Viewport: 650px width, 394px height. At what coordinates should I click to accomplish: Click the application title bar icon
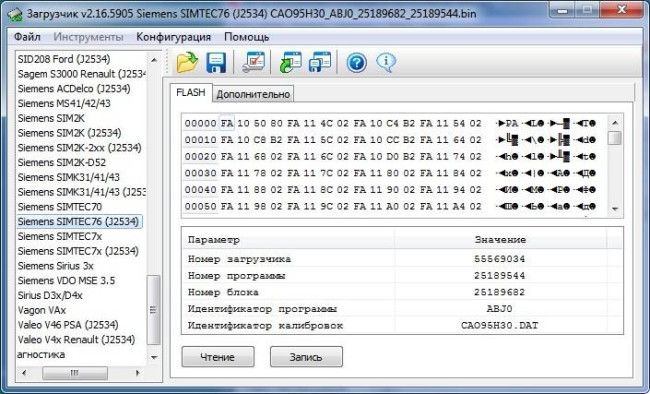[15, 14]
